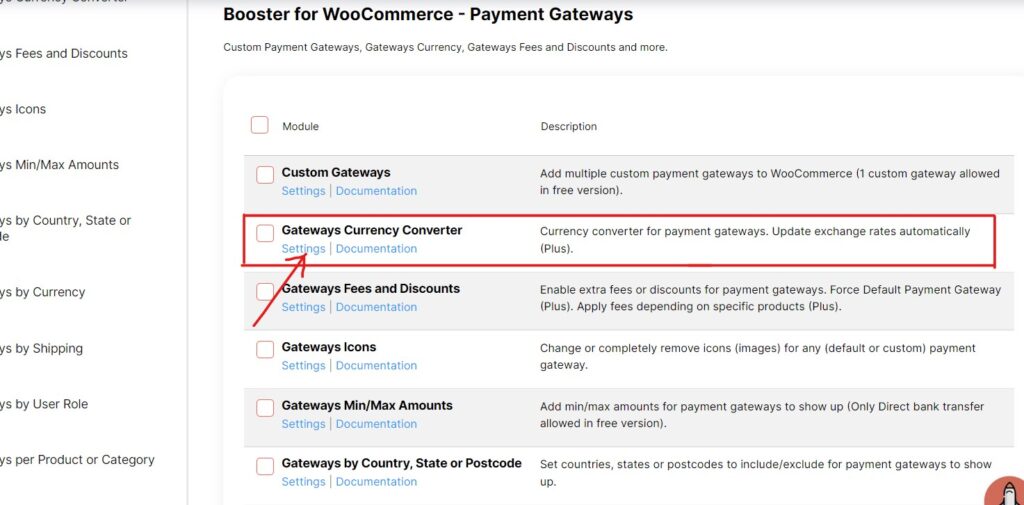Open Settings link under Custom Gateways
The image size is (1024, 505).
(x=303, y=191)
